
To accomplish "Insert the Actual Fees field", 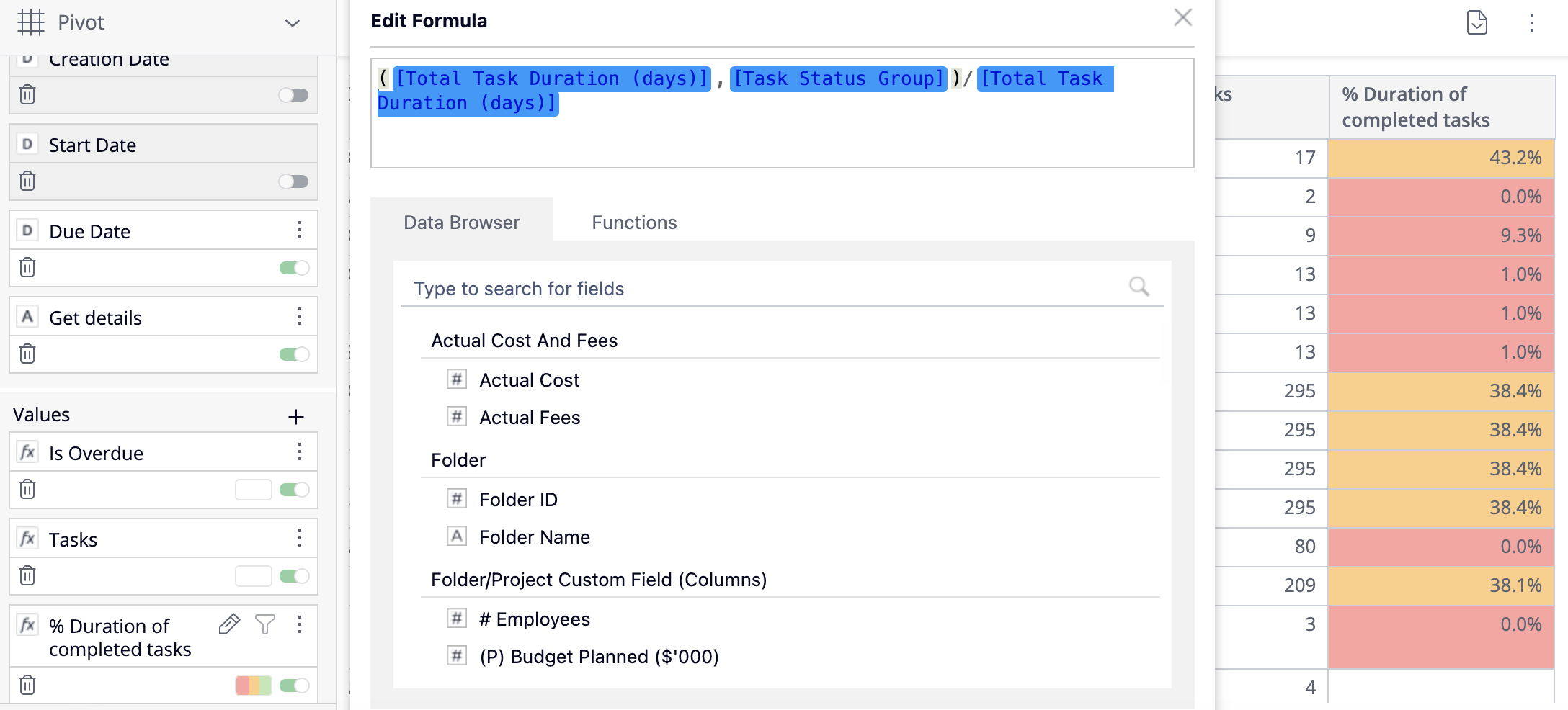I will [530, 417].
